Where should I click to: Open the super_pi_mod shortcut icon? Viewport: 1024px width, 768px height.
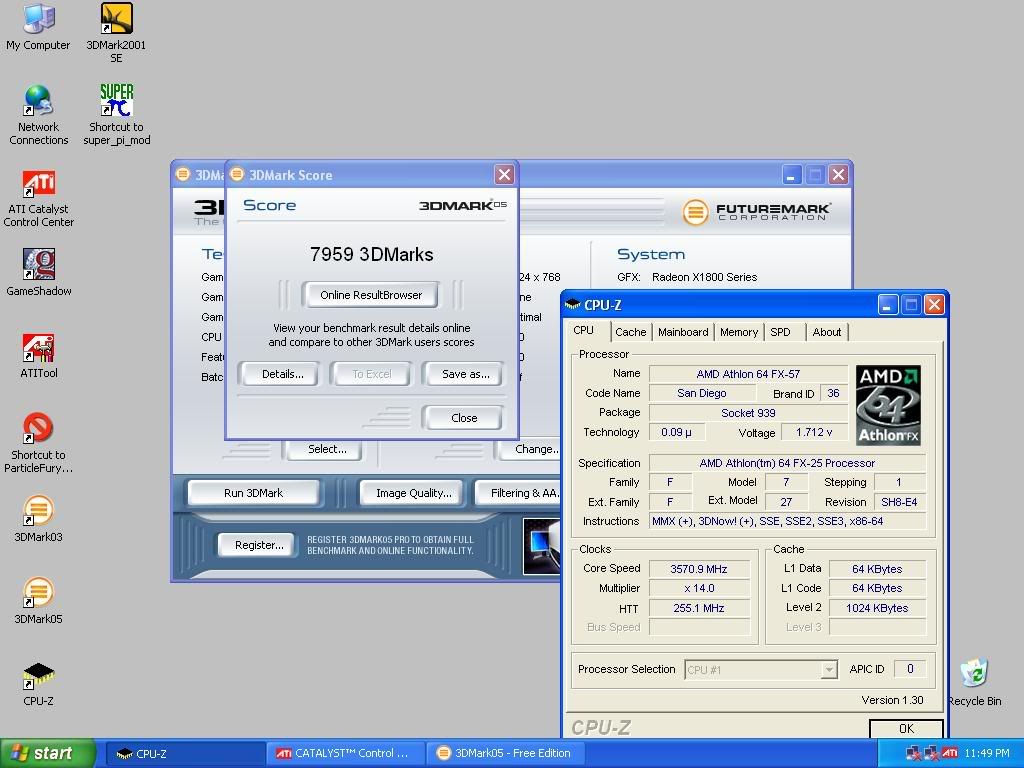pyautogui.click(x=116, y=101)
